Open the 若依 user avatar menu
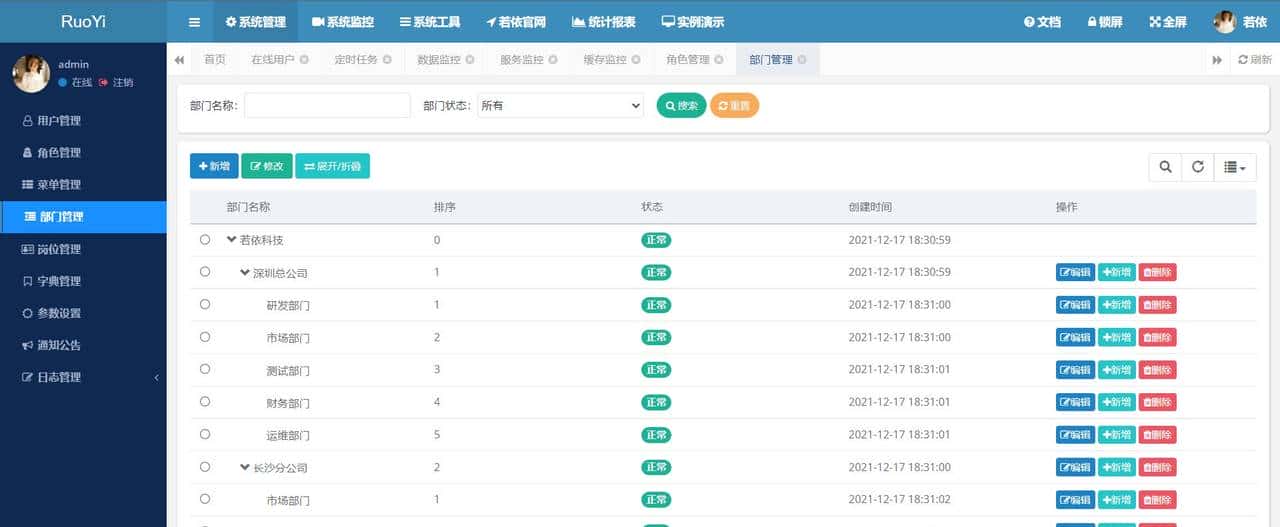This screenshot has height=527, width=1280. [1239, 22]
